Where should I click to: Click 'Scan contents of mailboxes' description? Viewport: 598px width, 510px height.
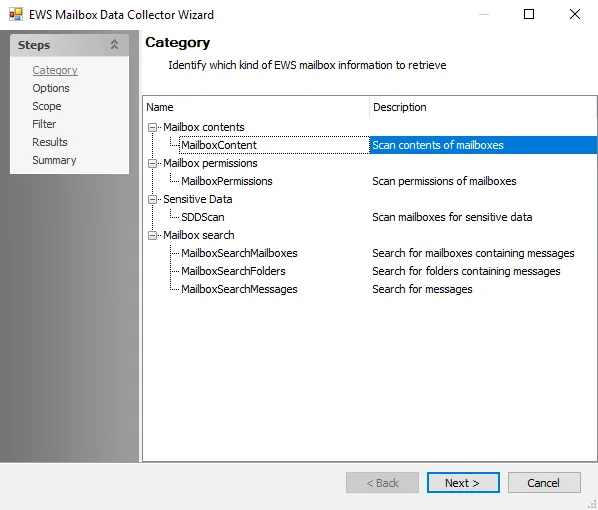click(x=438, y=145)
